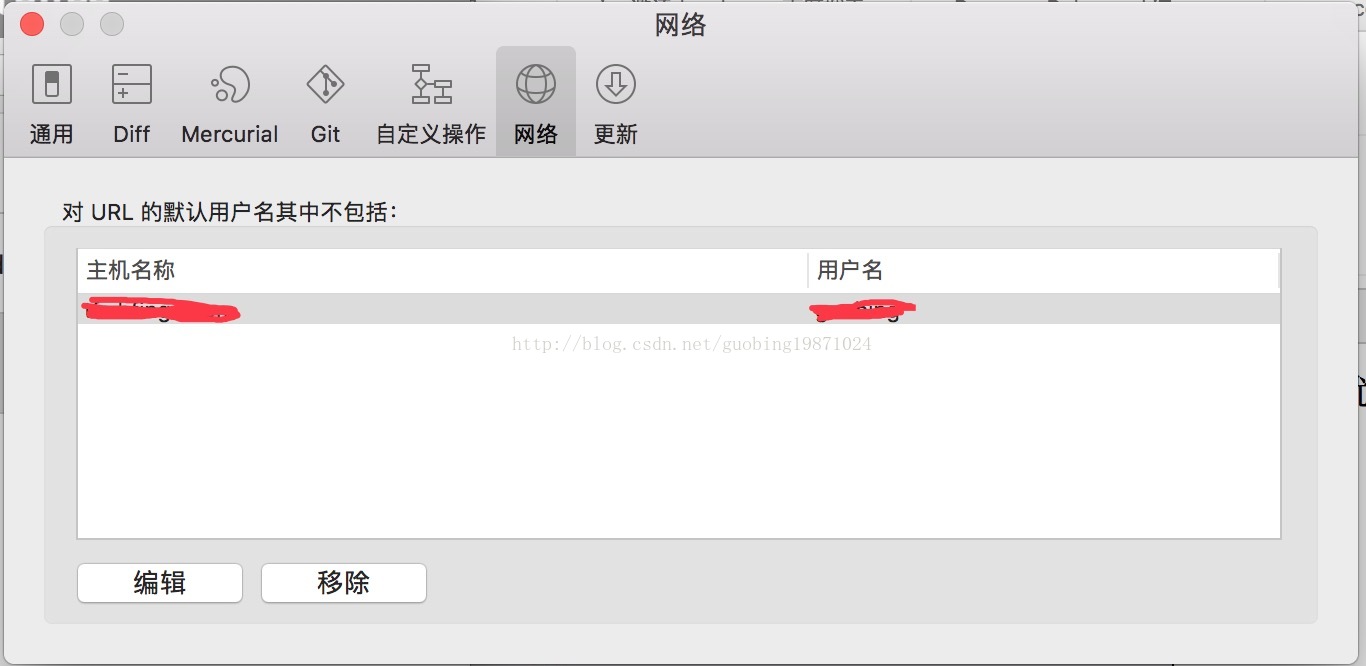This screenshot has width=1366, height=666.
Task: Click the divider between 主机名称 and 用户名 headers
Action: 808,270
